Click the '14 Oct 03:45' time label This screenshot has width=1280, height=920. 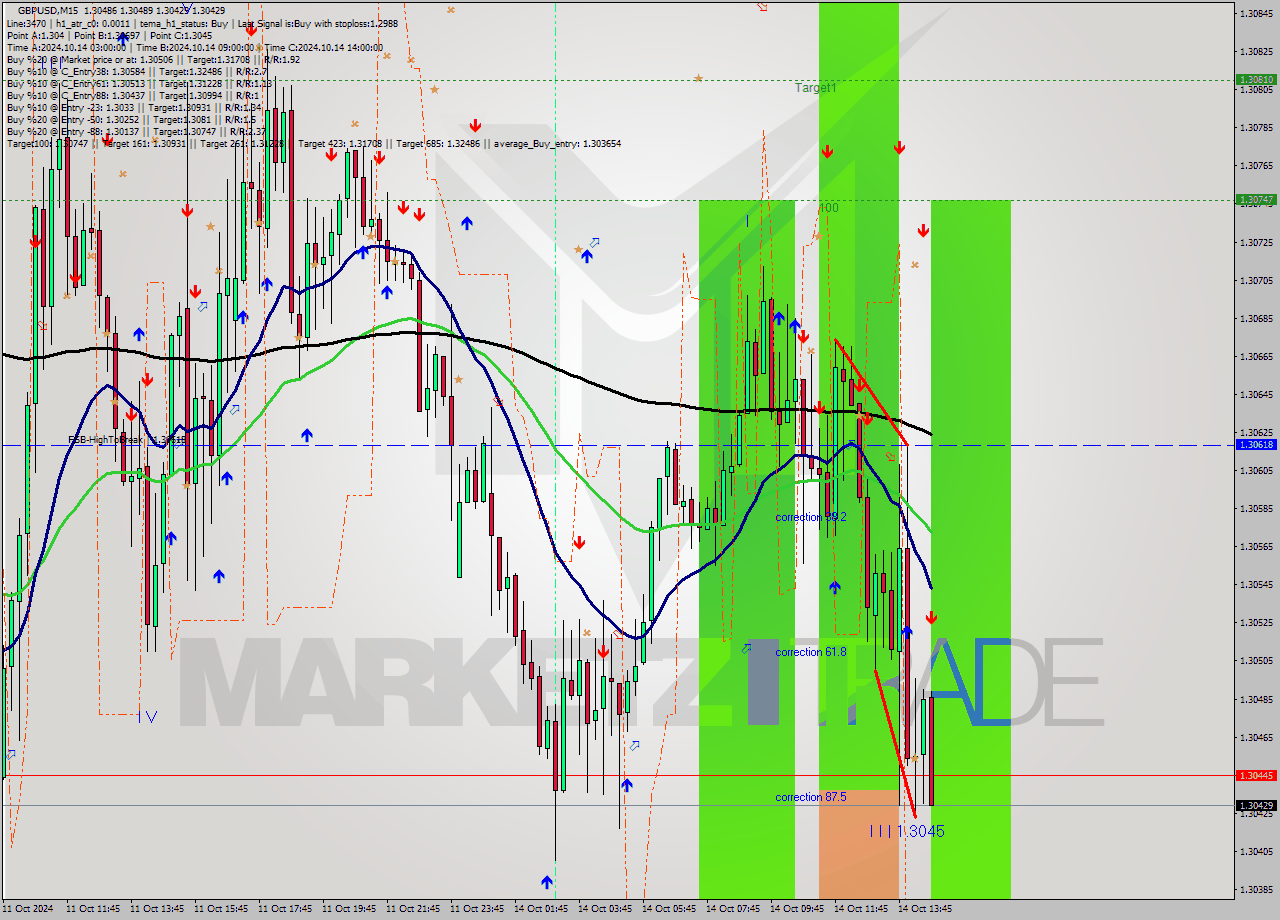605,909
